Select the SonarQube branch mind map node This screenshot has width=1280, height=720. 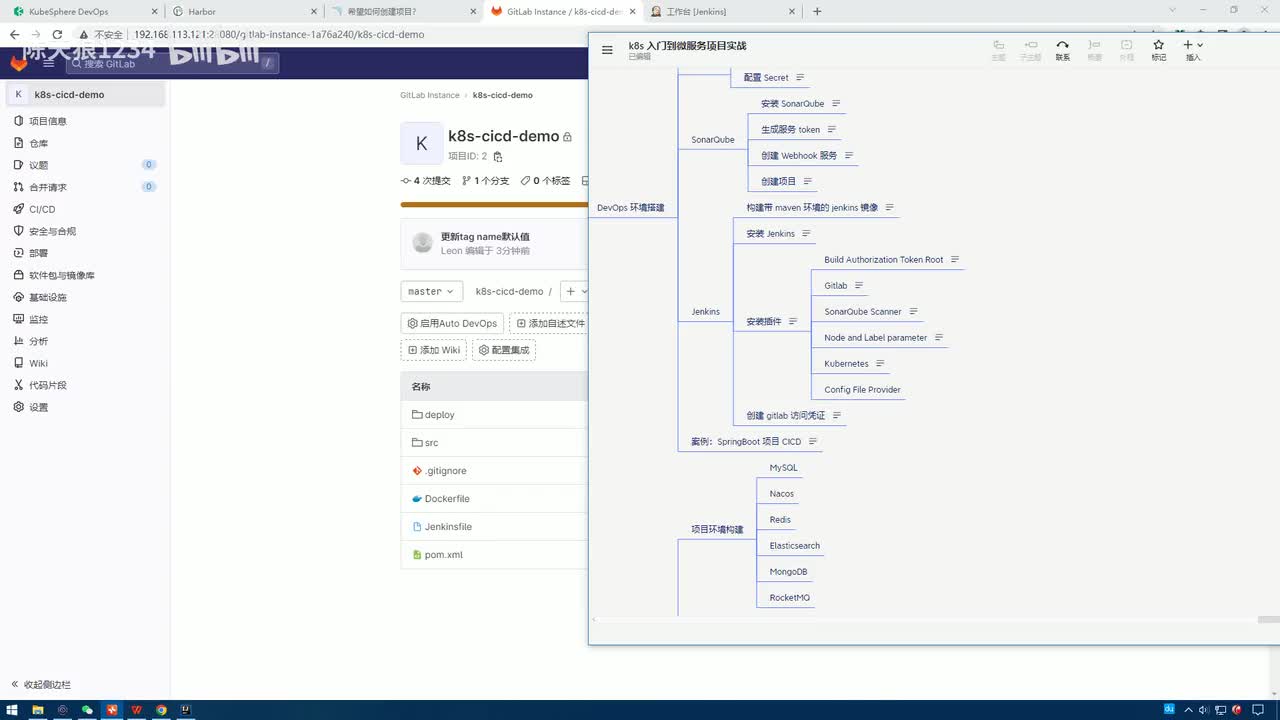pos(713,140)
